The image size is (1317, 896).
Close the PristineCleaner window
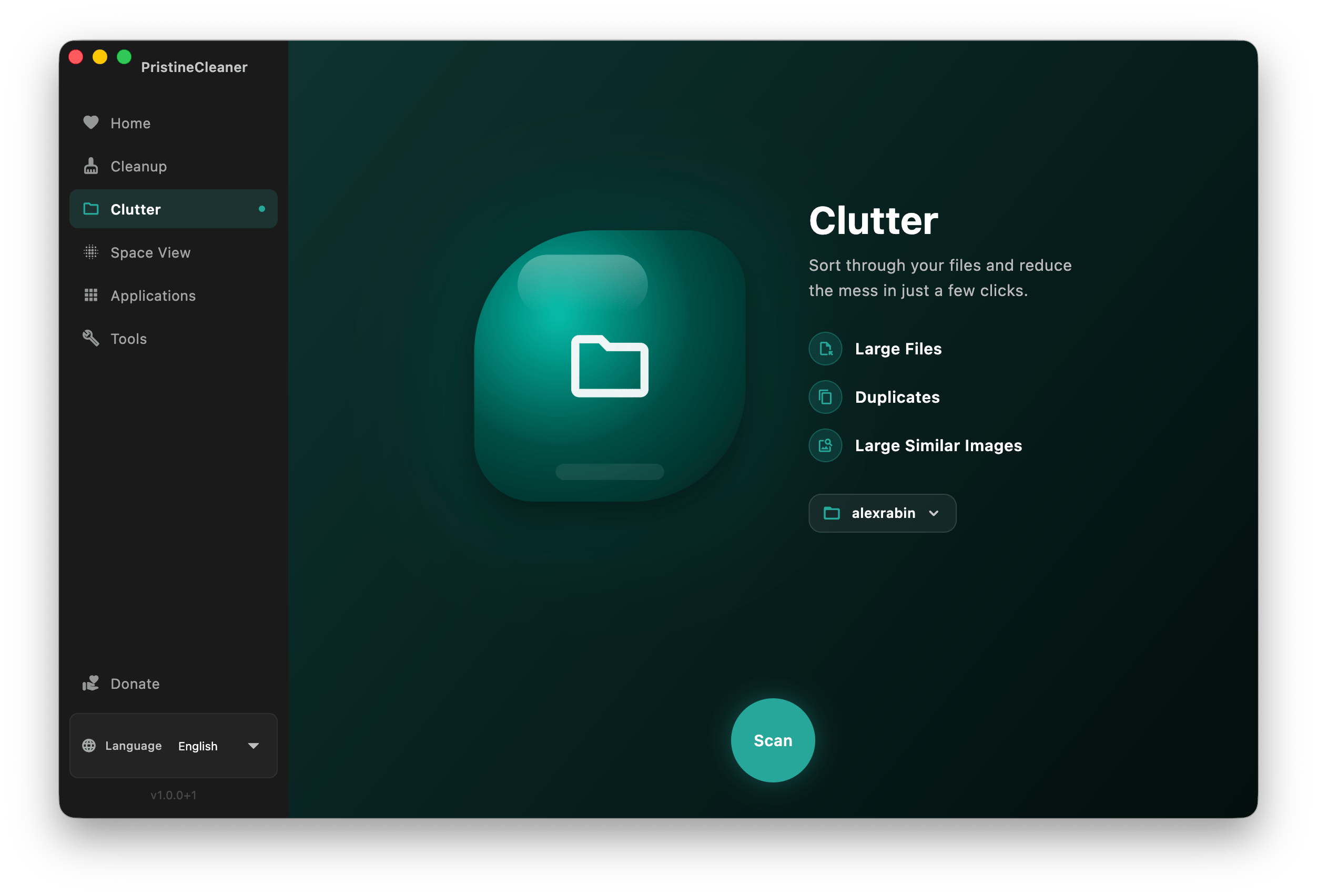(76, 57)
